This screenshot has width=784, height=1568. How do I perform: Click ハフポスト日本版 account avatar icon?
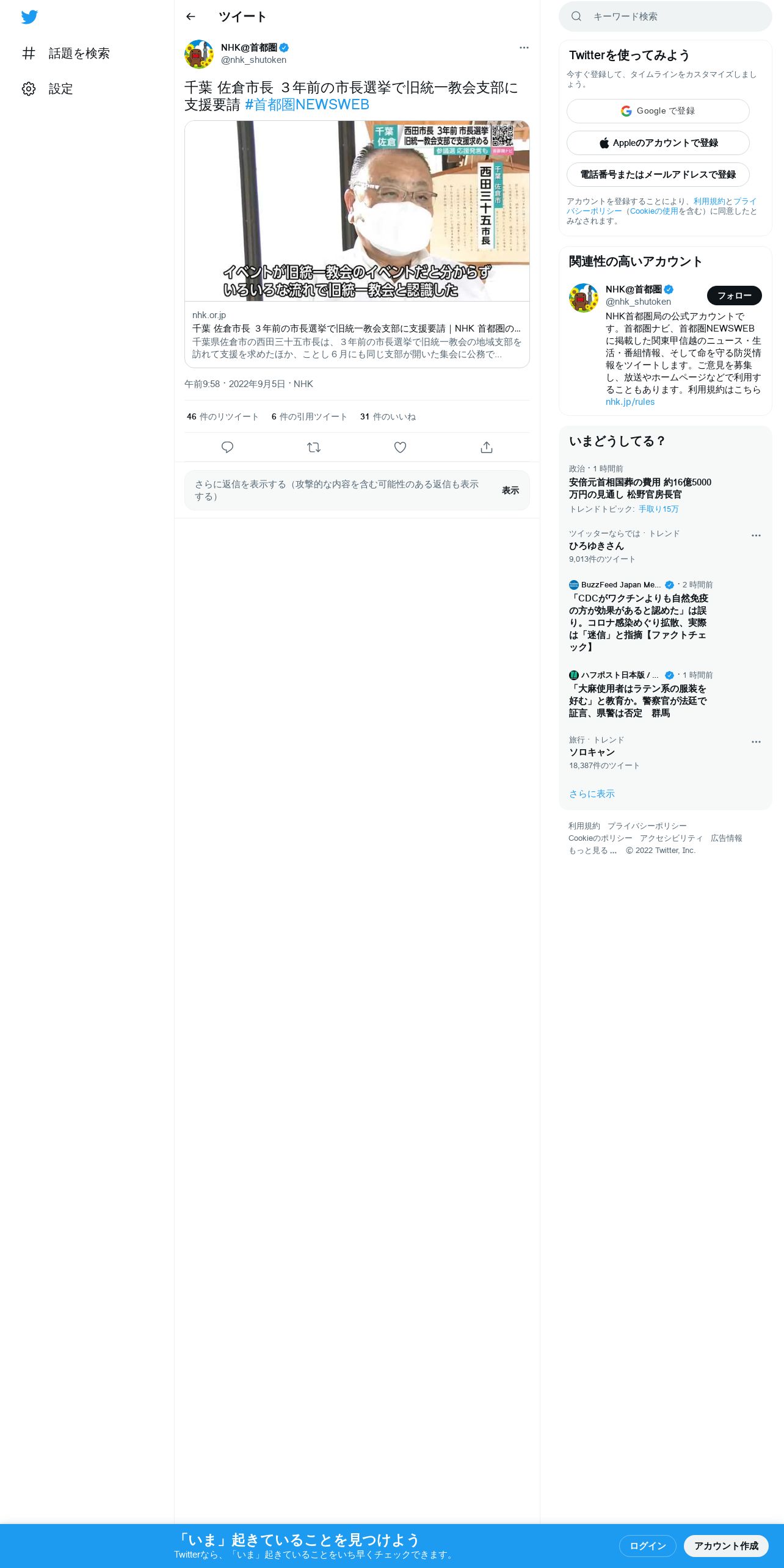coord(574,675)
